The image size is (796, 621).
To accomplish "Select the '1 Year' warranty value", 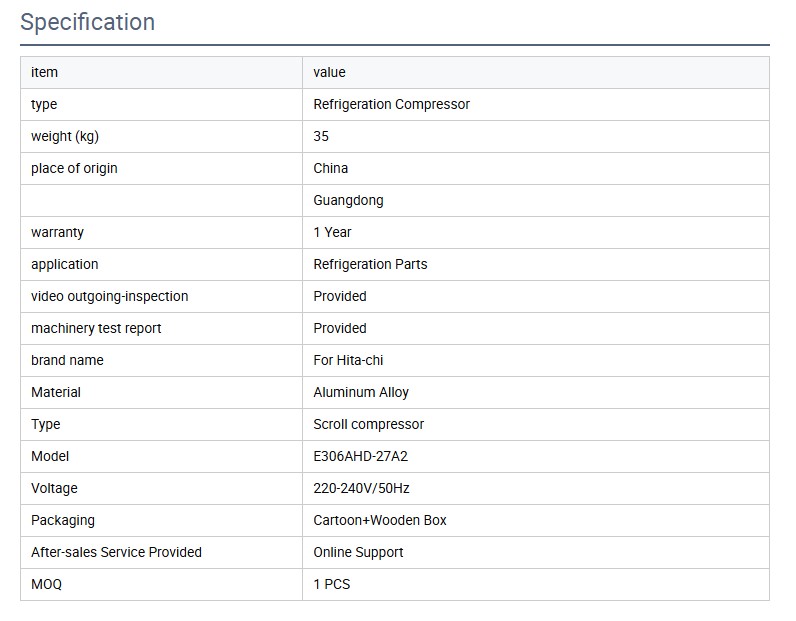I will (x=332, y=232).
